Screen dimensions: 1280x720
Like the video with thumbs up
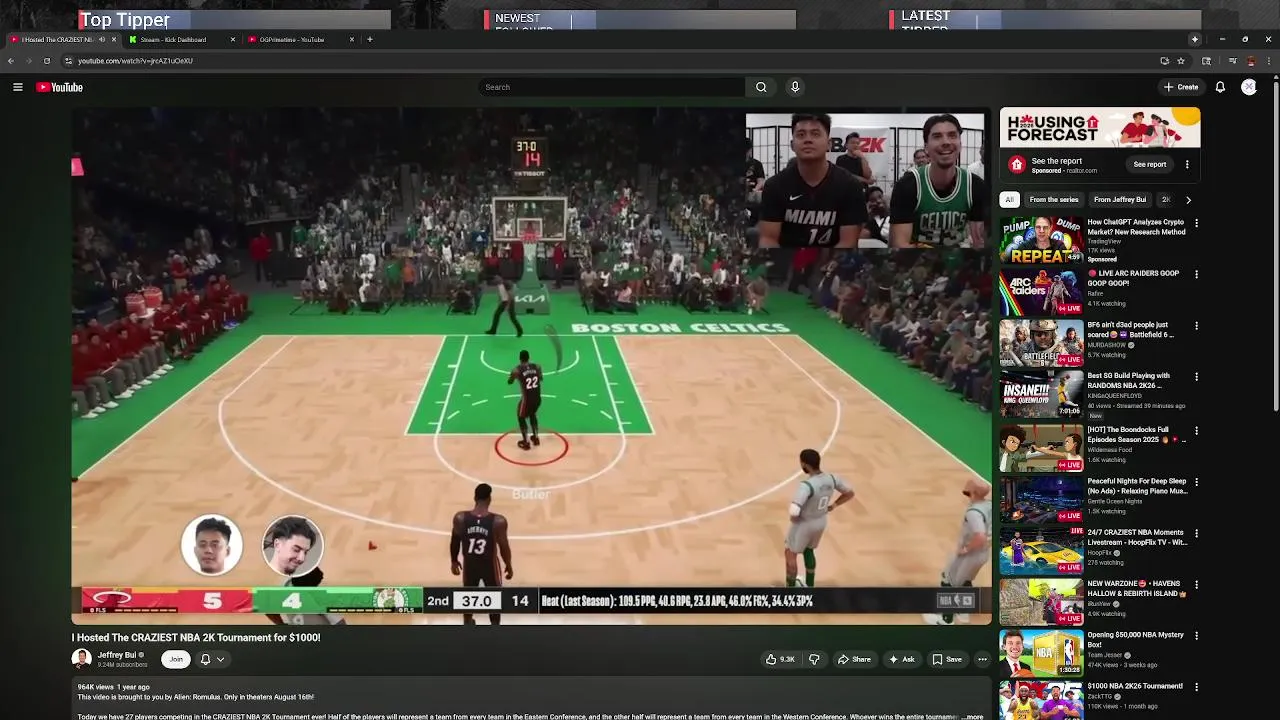[x=779, y=659]
